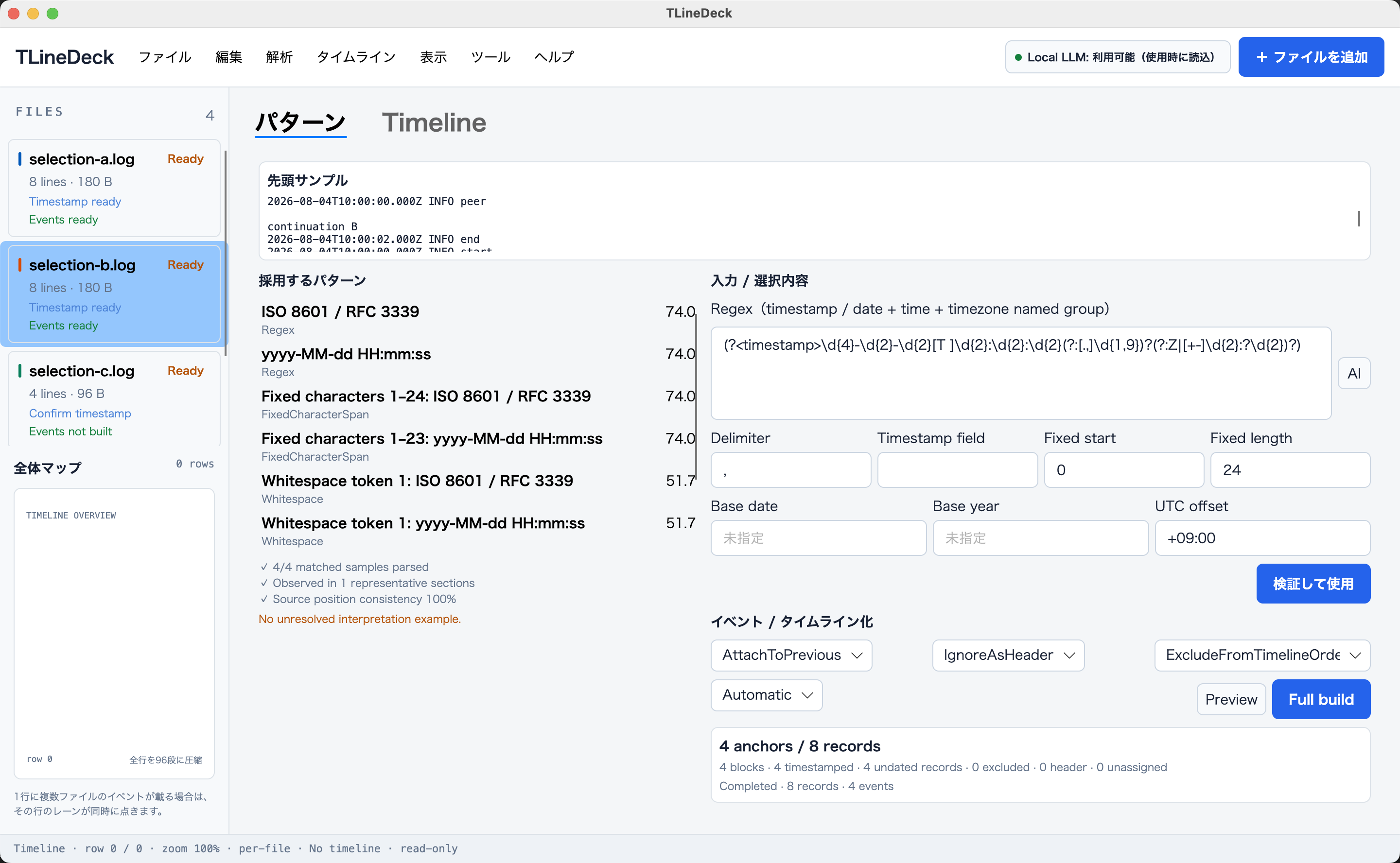
Task: Select the selection-a.log file card
Action: point(114,188)
